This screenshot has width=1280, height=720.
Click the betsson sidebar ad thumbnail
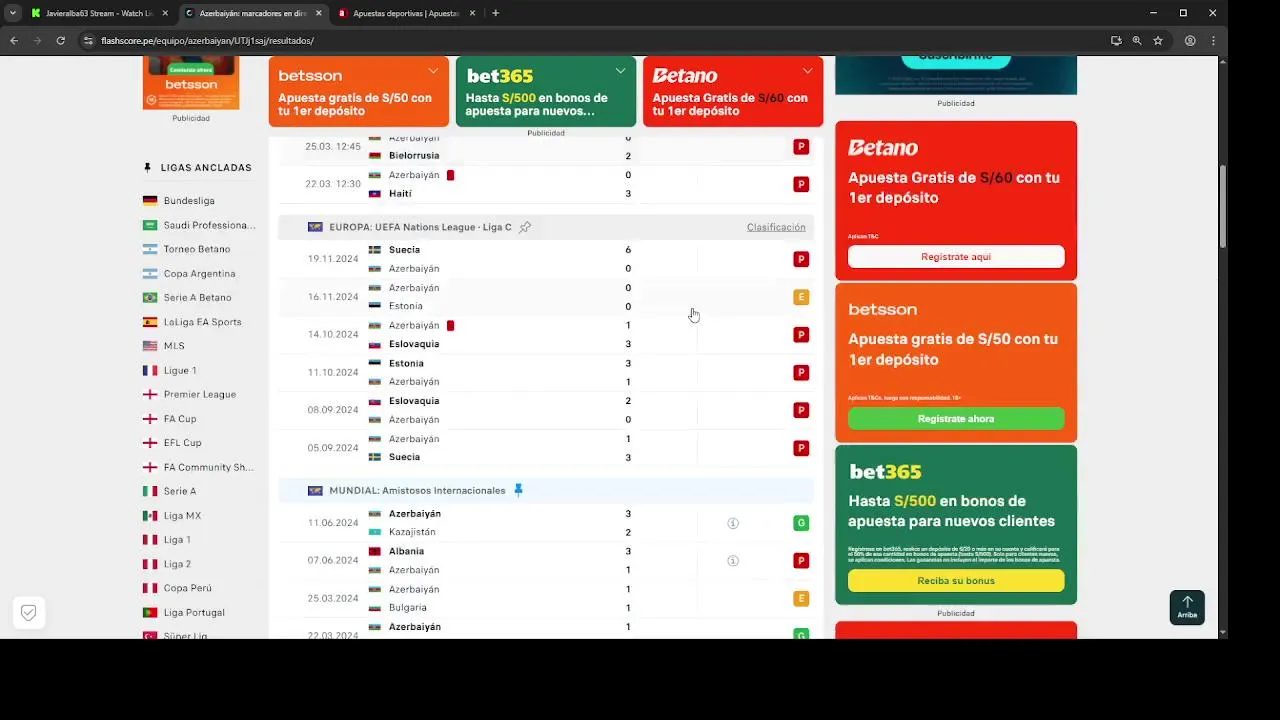pyautogui.click(x=191, y=82)
